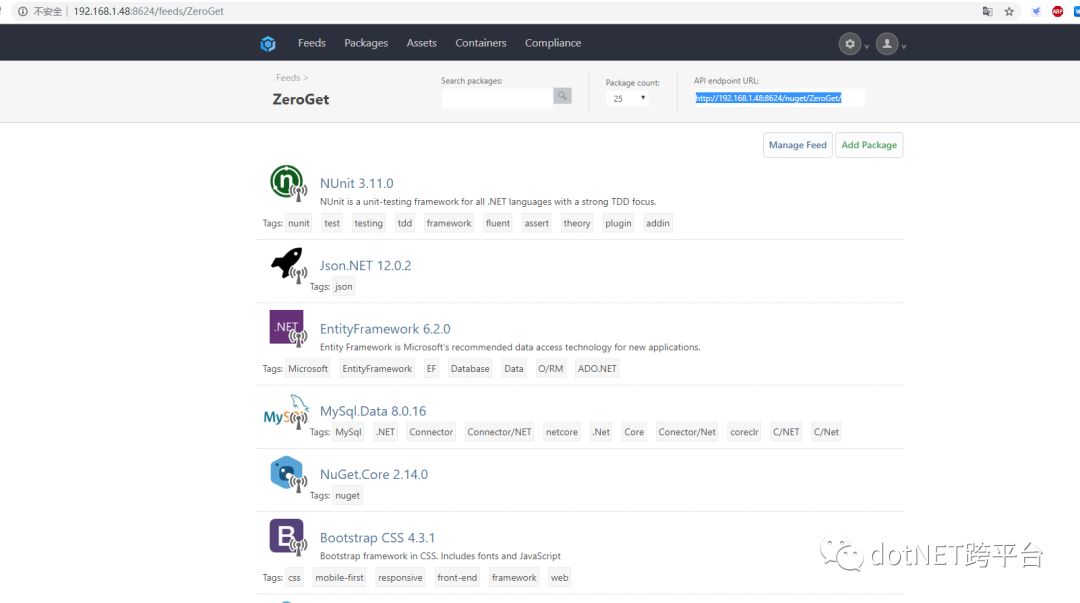The width and height of the screenshot is (1080, 603).
Task: Click the 'assert' tag
Action: (x=537, y=223)
